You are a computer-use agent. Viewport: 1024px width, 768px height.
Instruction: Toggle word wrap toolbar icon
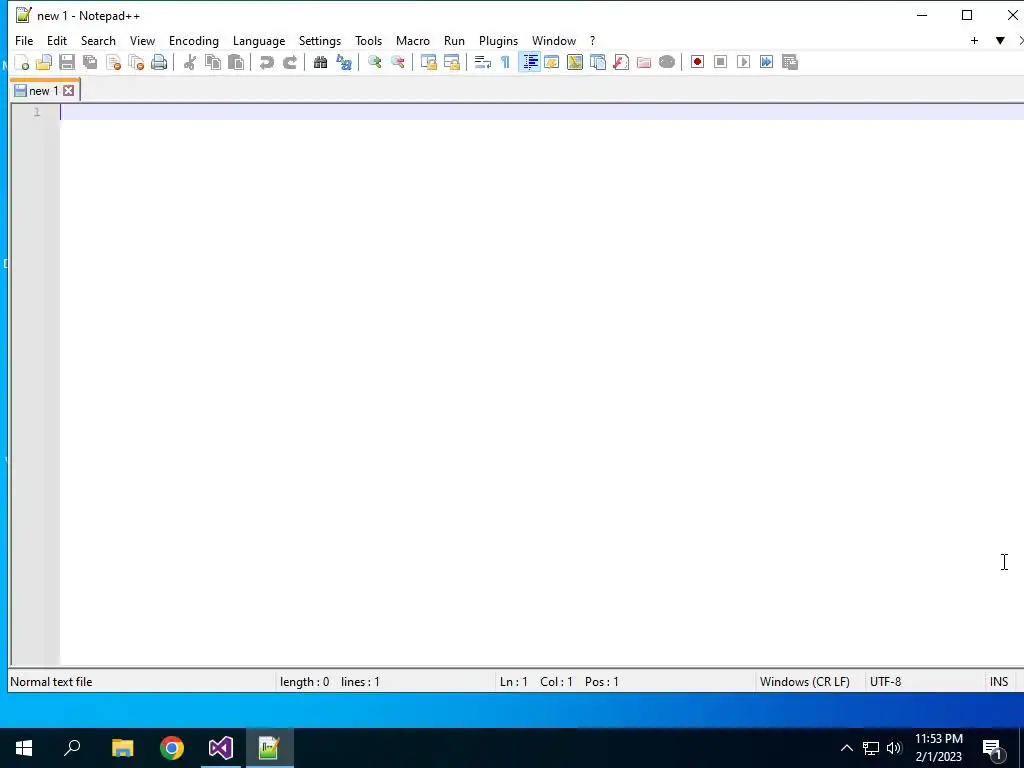click(483, 62)
